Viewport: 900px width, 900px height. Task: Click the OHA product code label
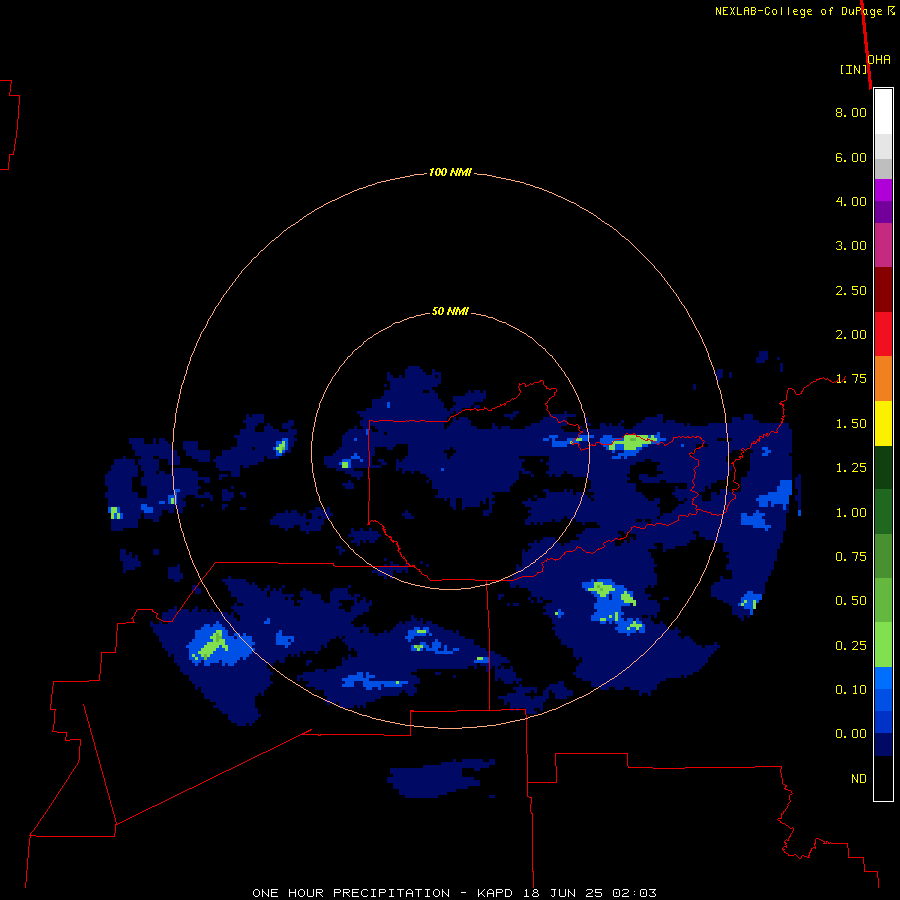[879, 59]
